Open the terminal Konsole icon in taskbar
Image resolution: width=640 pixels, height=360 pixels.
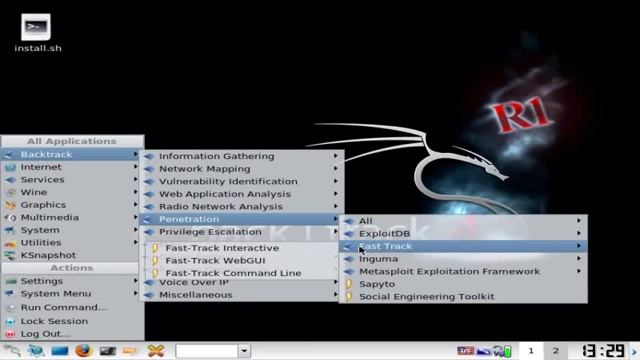[107, 351]
